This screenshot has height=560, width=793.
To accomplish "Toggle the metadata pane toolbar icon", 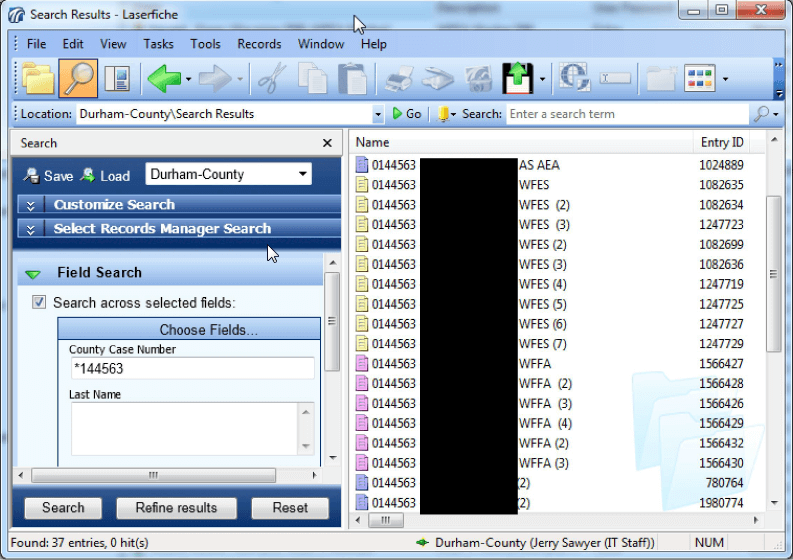I will coord(117,79).
